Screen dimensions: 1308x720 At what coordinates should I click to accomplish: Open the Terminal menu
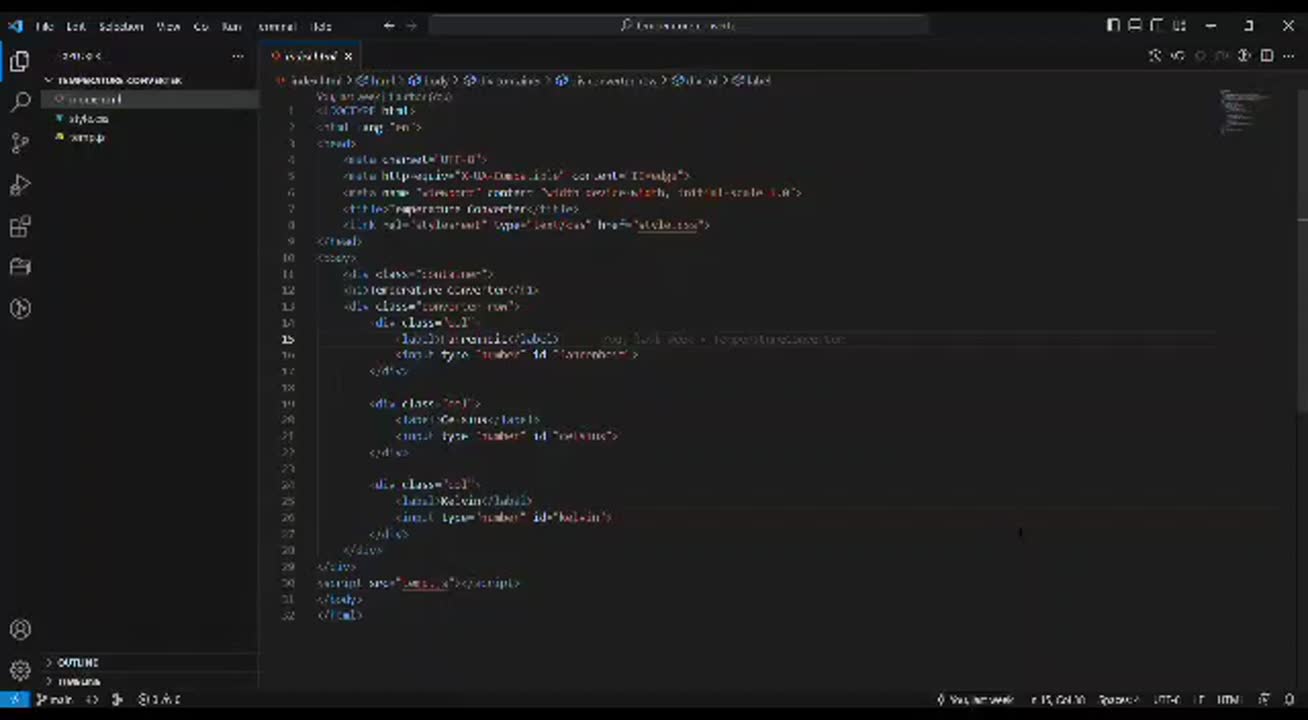pos(277,26)
